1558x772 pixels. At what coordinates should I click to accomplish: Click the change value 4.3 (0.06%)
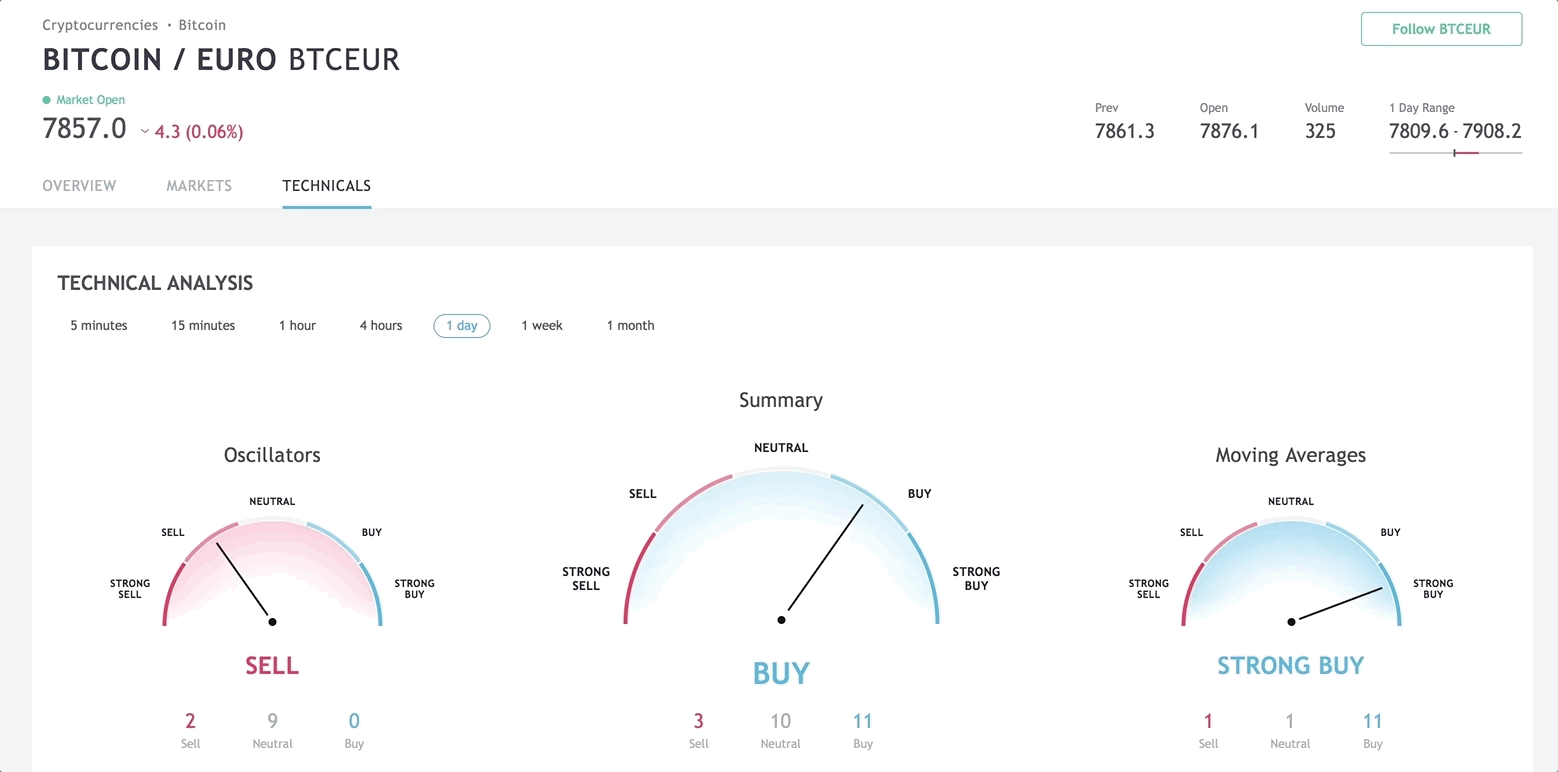coord(199,132)
